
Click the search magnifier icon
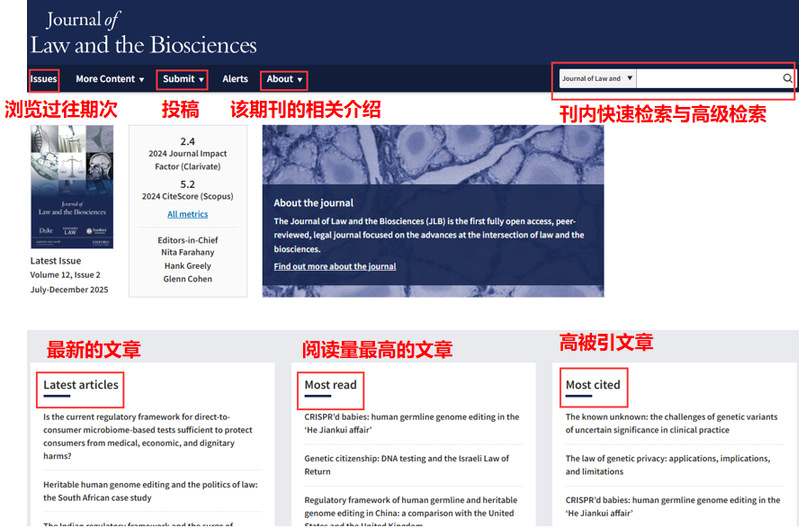(787, 78)
